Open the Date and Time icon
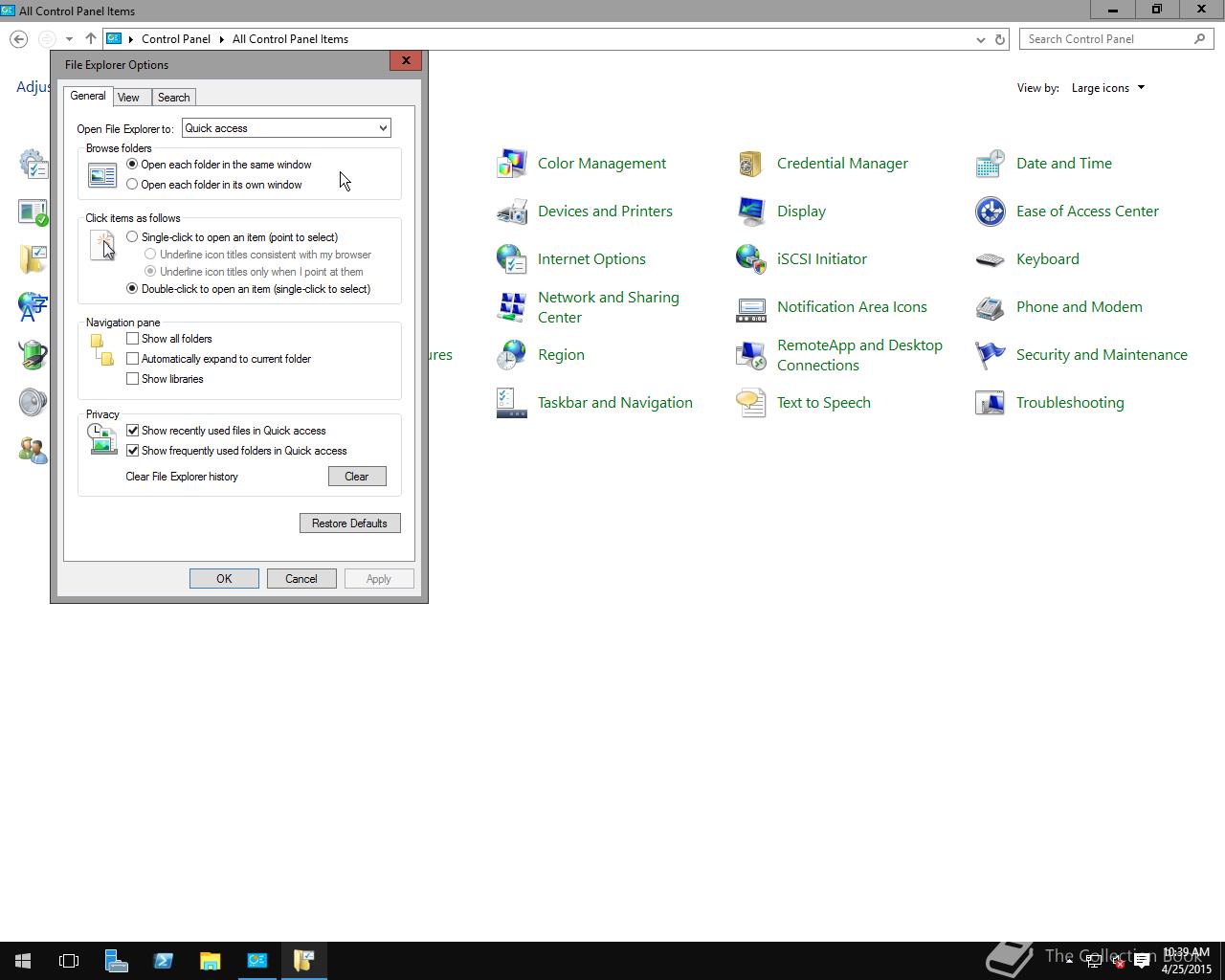Screen dimensions: 1225x980 pyautogui.click(x=991, y=164)
